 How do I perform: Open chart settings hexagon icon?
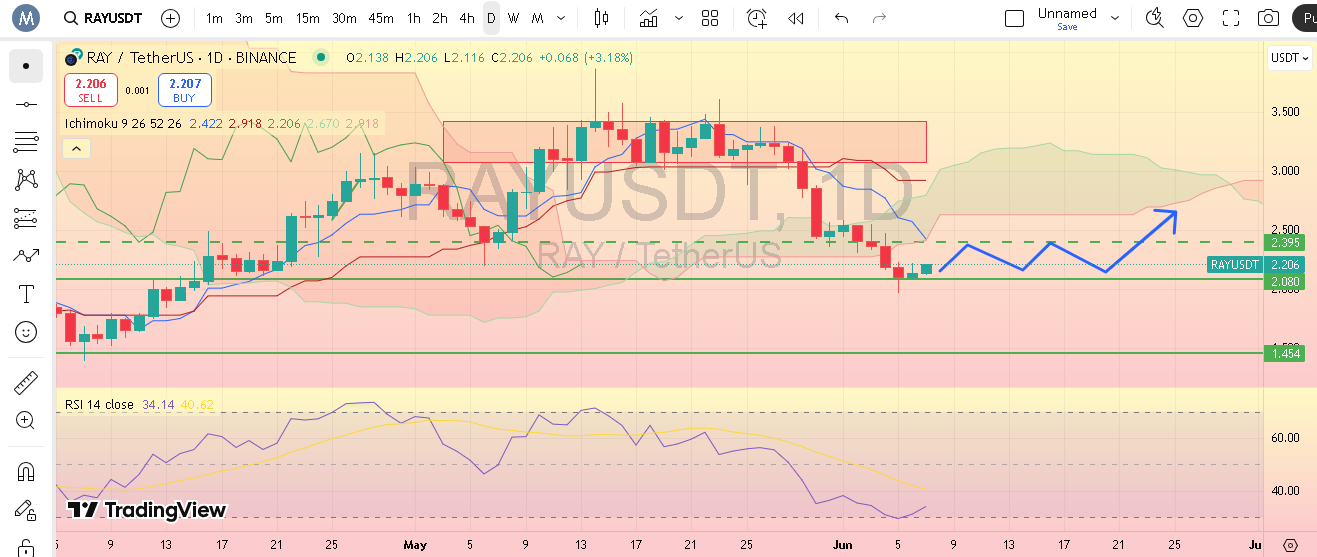1193,18
